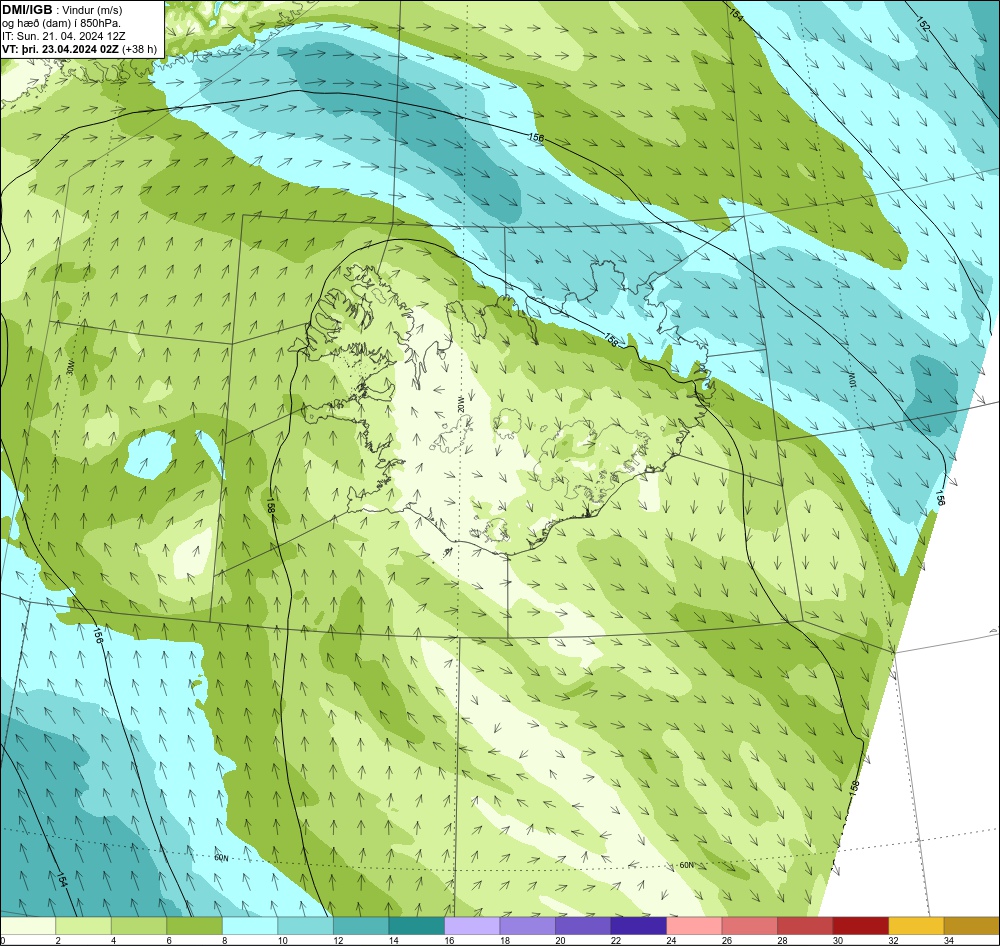Pick the darker green 6–8 m/s swatch
The image size is (1000, 946).
[x=195, y=926]
